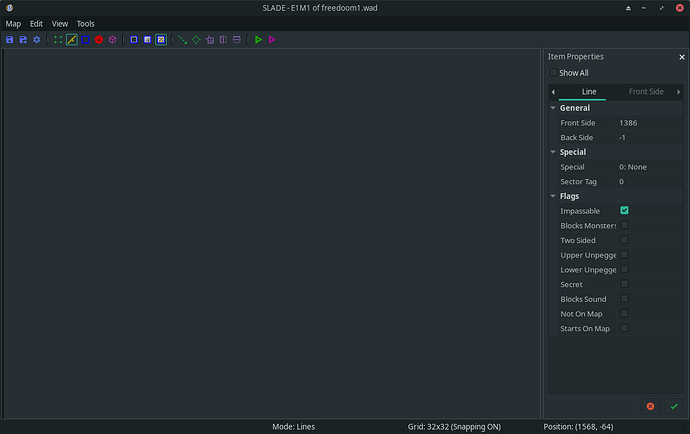
Task: Select the Sectors mode icon
Action: click(86, 39)
